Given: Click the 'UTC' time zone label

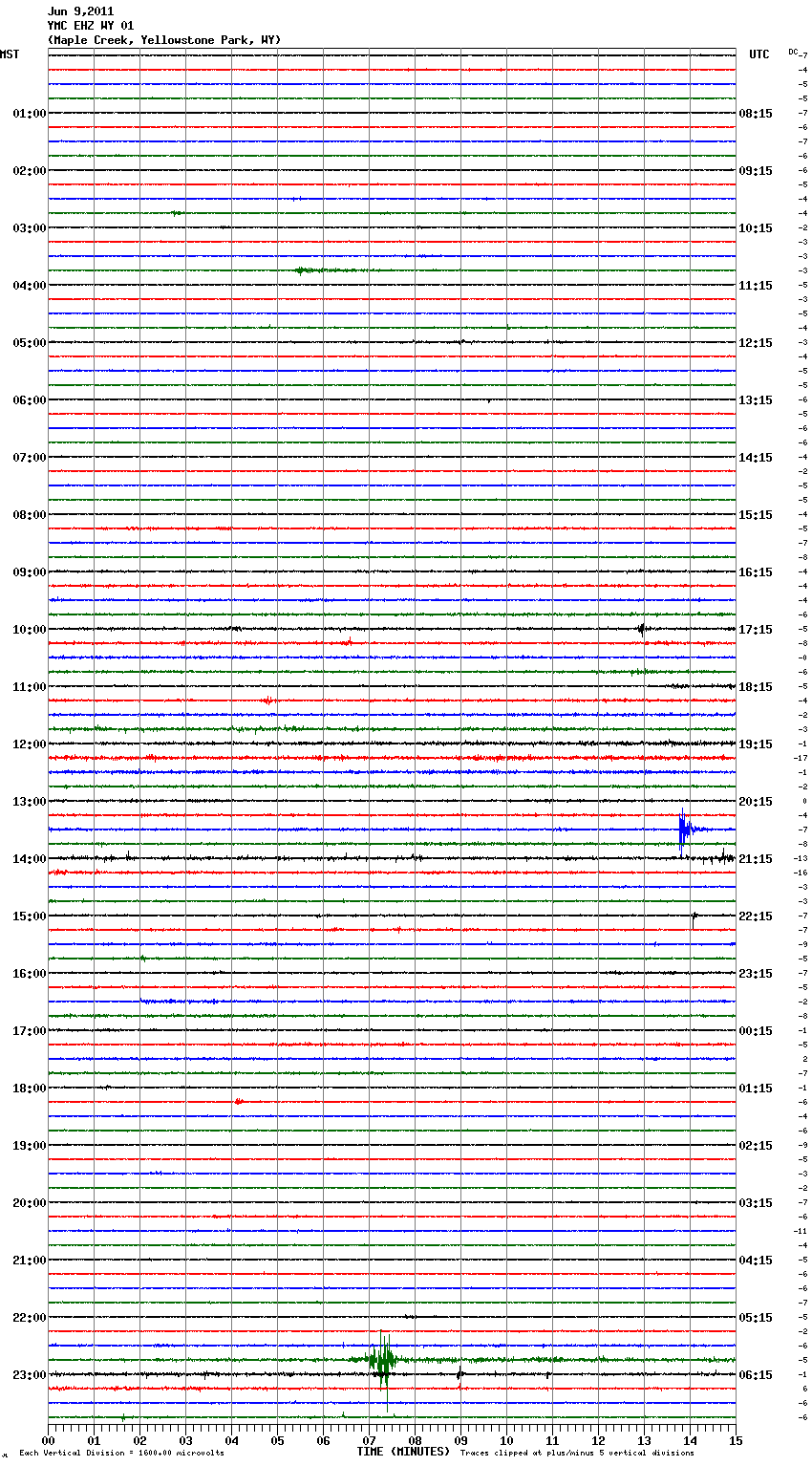Looking at the screenshot, I should click(x=759, y=54).
